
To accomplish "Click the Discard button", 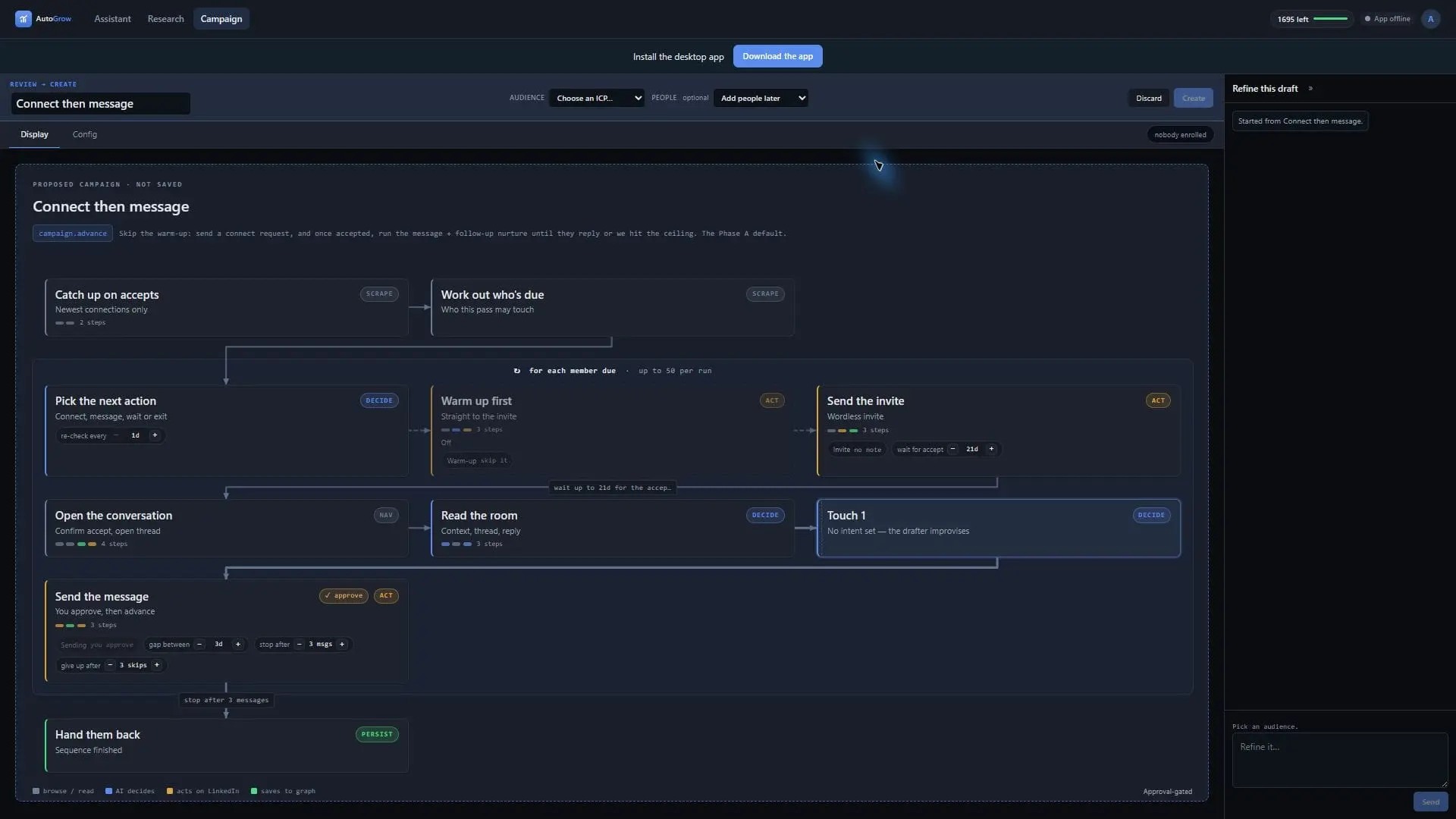I will (x=1148, y=99).
